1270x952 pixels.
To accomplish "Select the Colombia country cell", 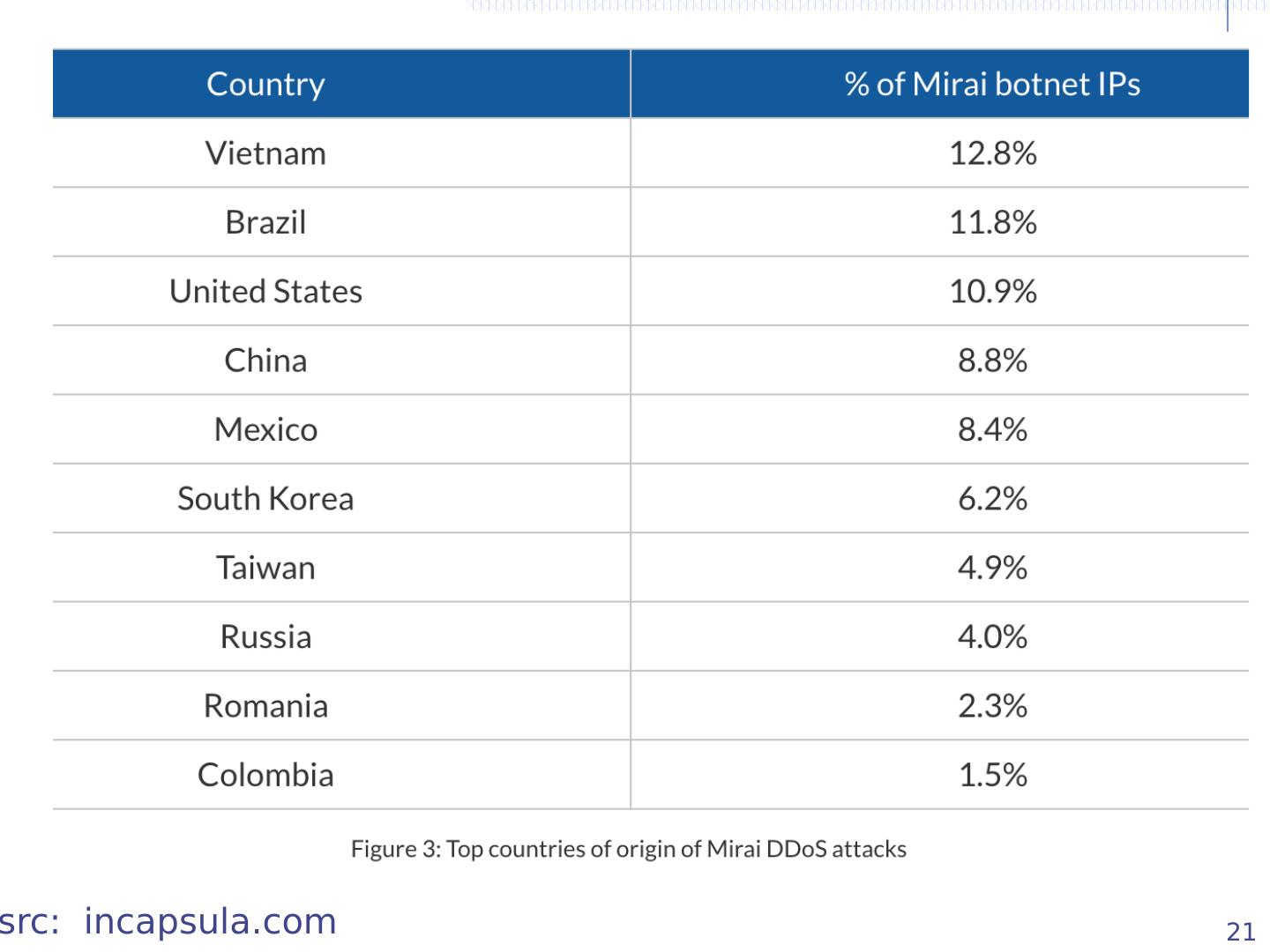I will (265, 775).
